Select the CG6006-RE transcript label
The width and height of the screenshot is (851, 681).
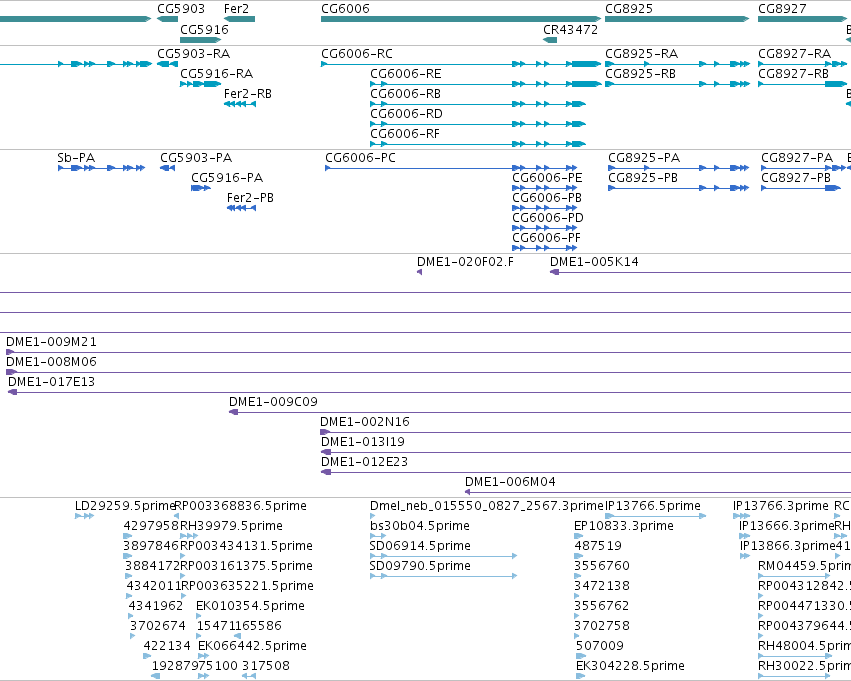pos(405,74)
